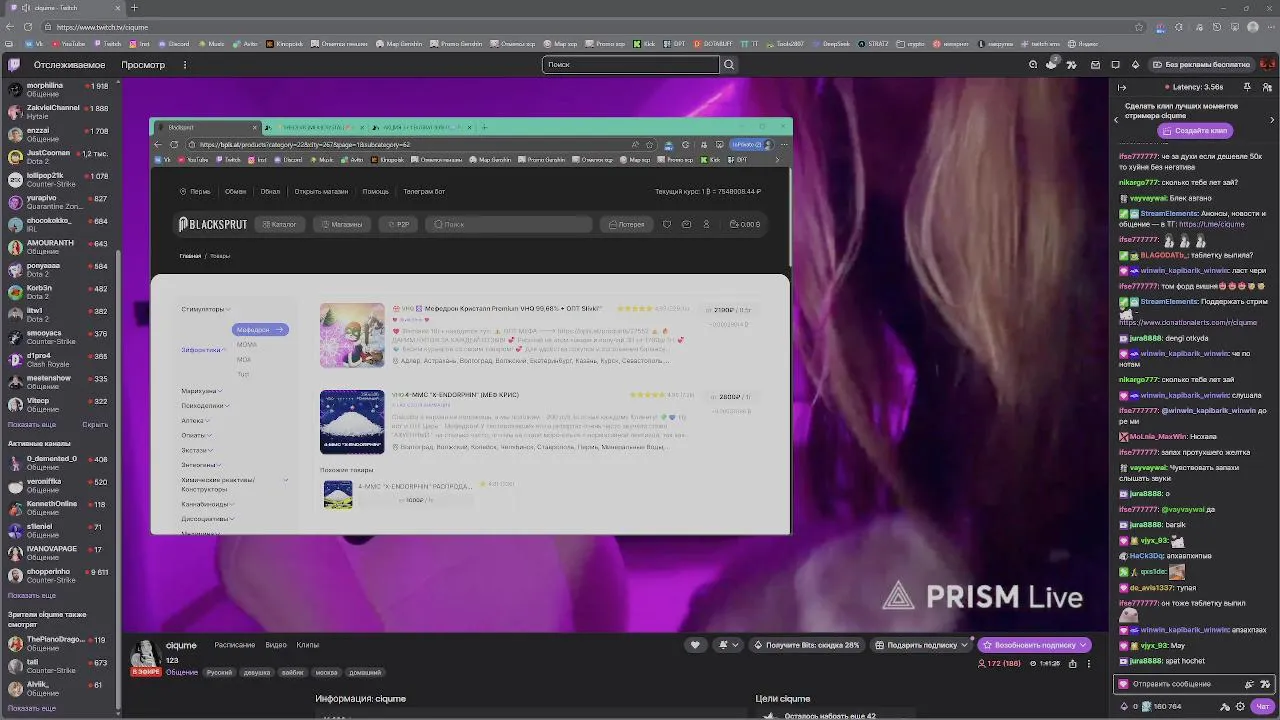
Task: Click the Чат send button
Action: pyautogui.click(x=1262, y=706)
